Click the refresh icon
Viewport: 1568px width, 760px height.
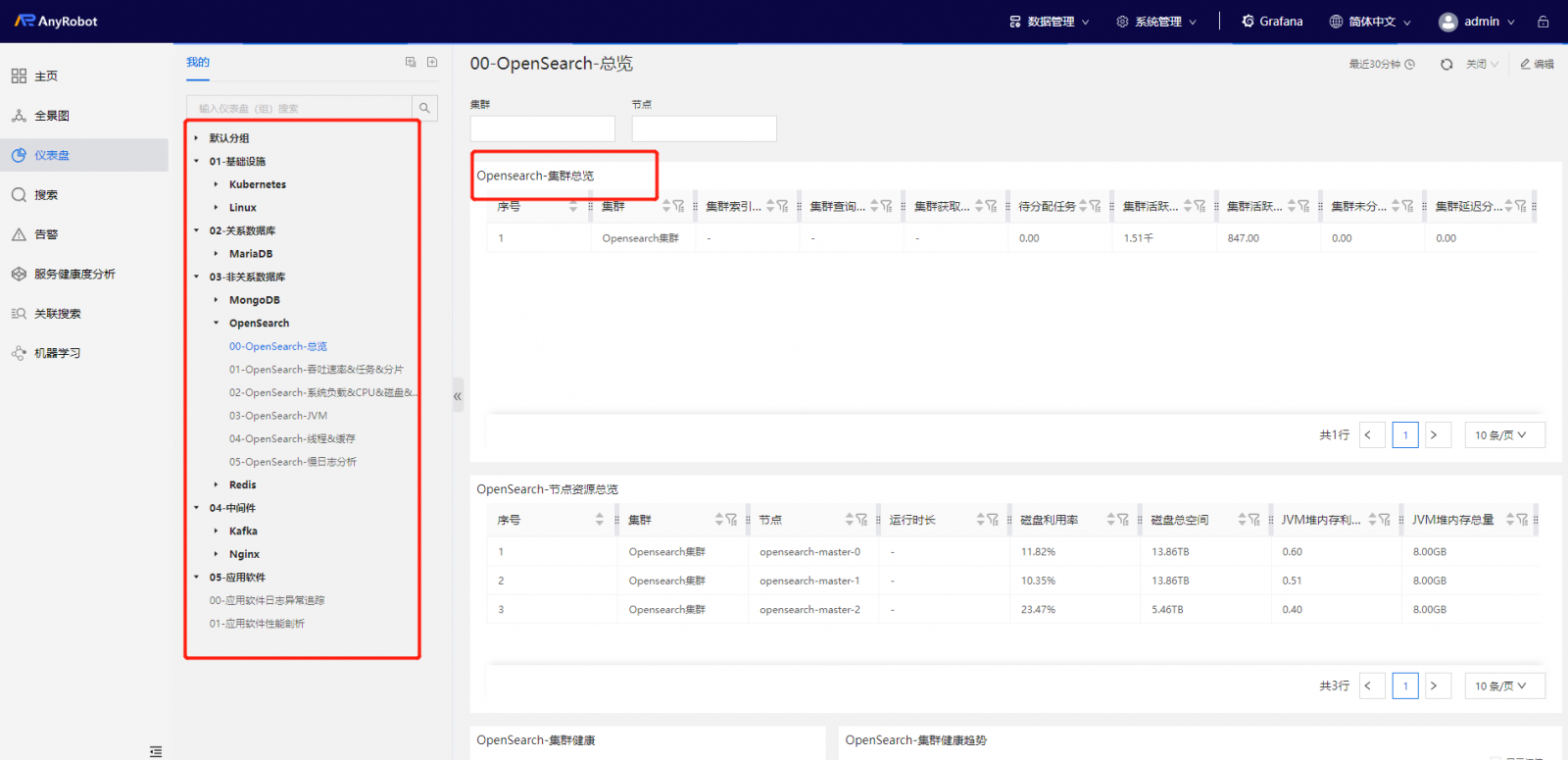(1446, 64)
